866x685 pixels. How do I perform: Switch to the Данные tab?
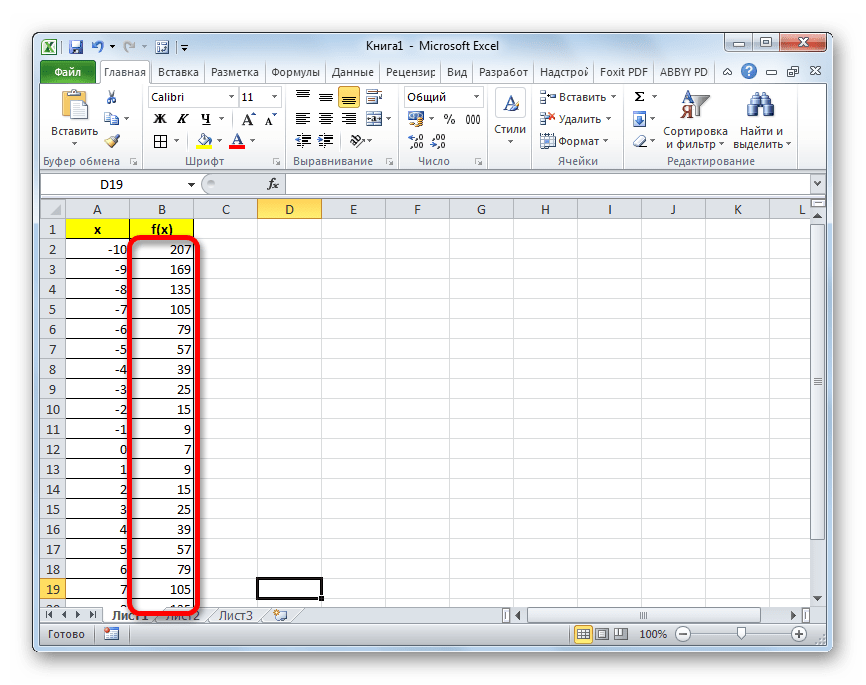pos(352,72)
